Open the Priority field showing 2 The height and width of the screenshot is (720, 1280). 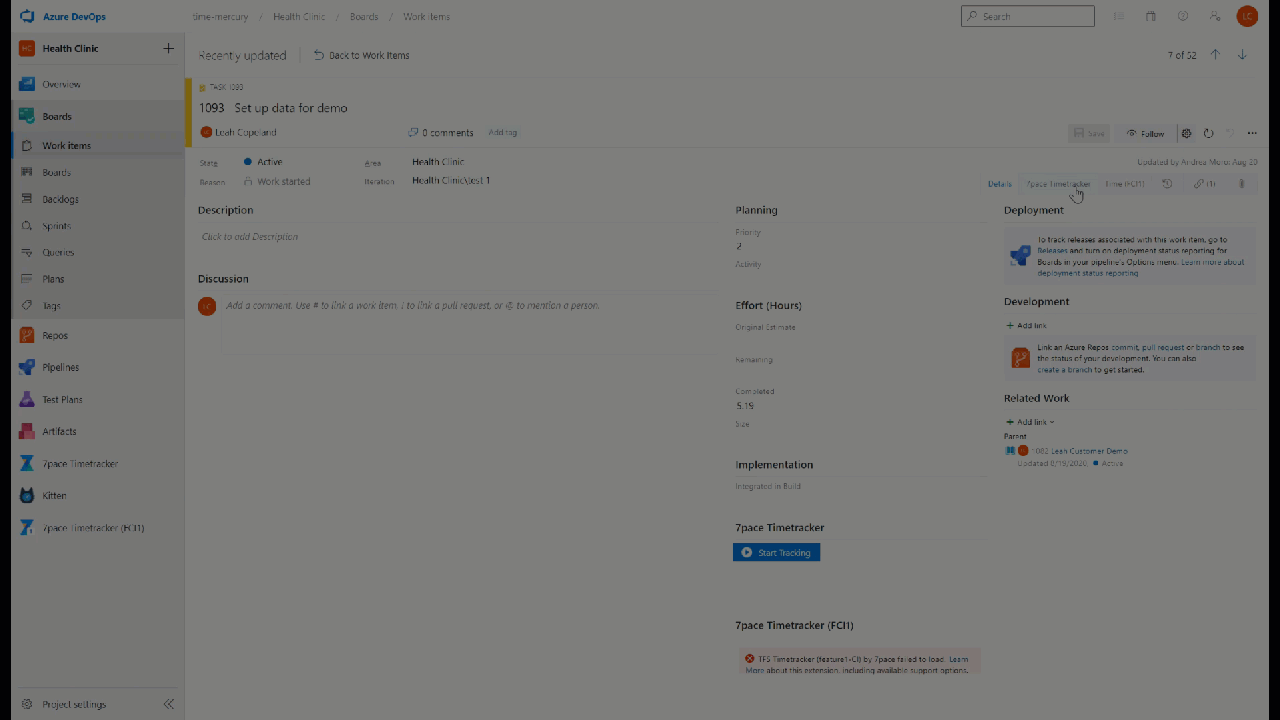pos(860,246)
